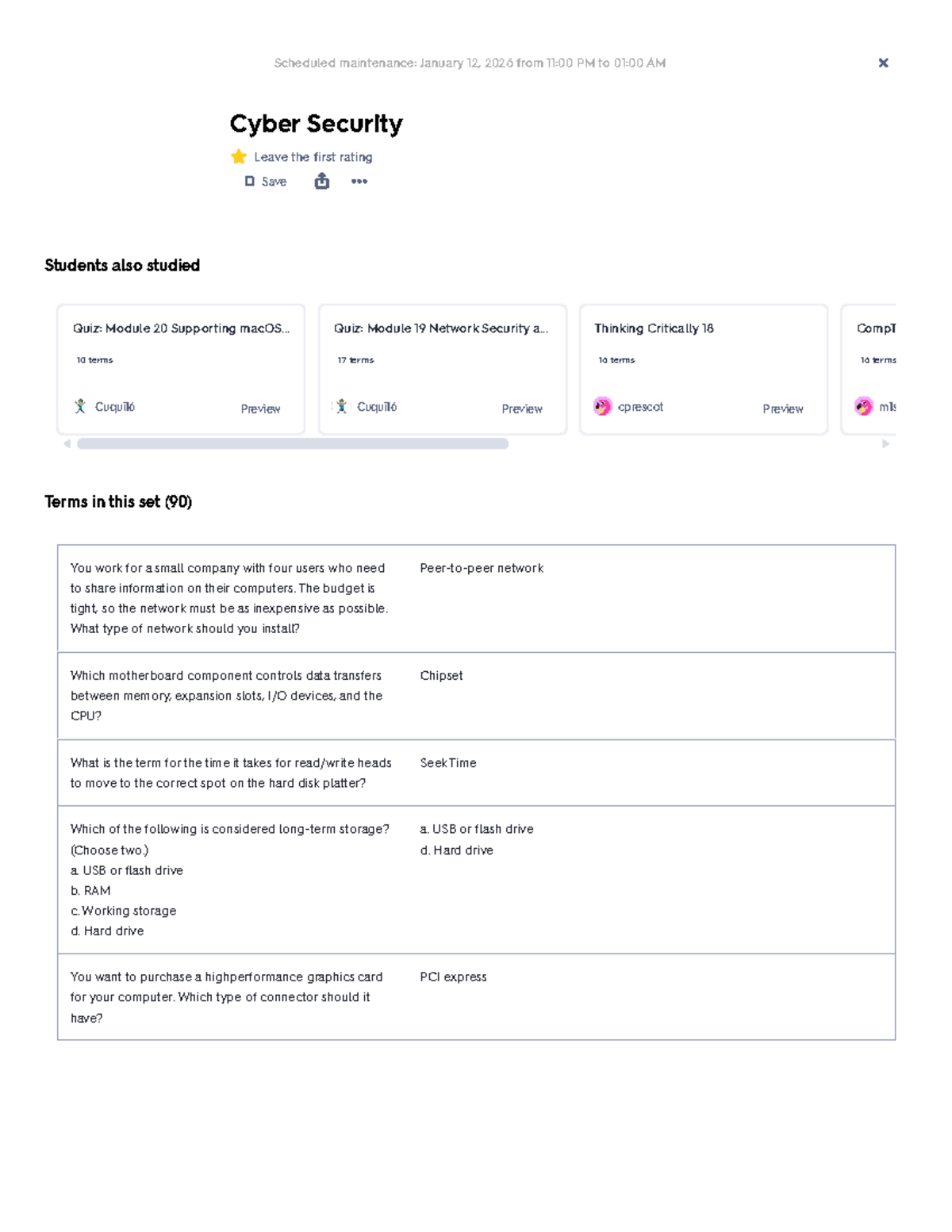Preview the Thinking Critically 18 set

click(782, 409)
